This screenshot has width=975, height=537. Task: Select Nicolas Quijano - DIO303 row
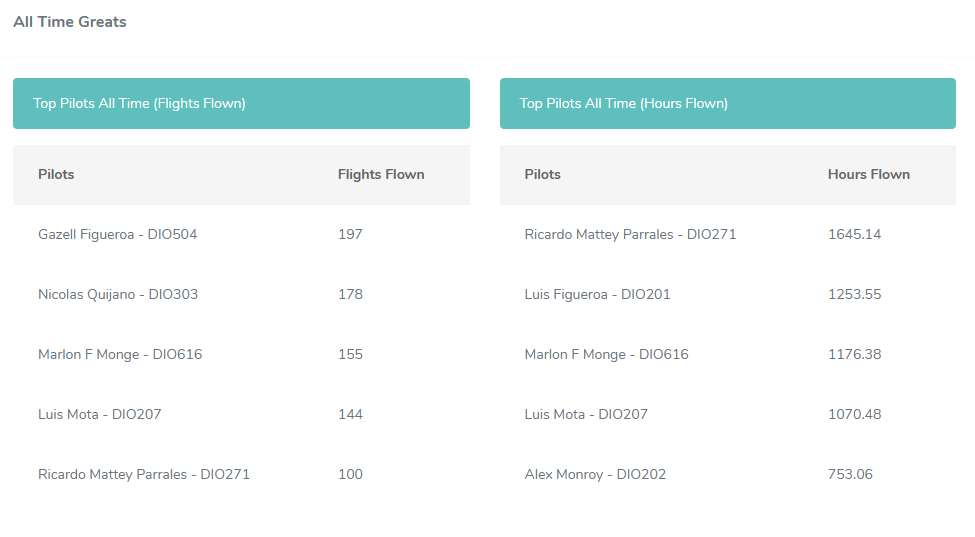117,294
